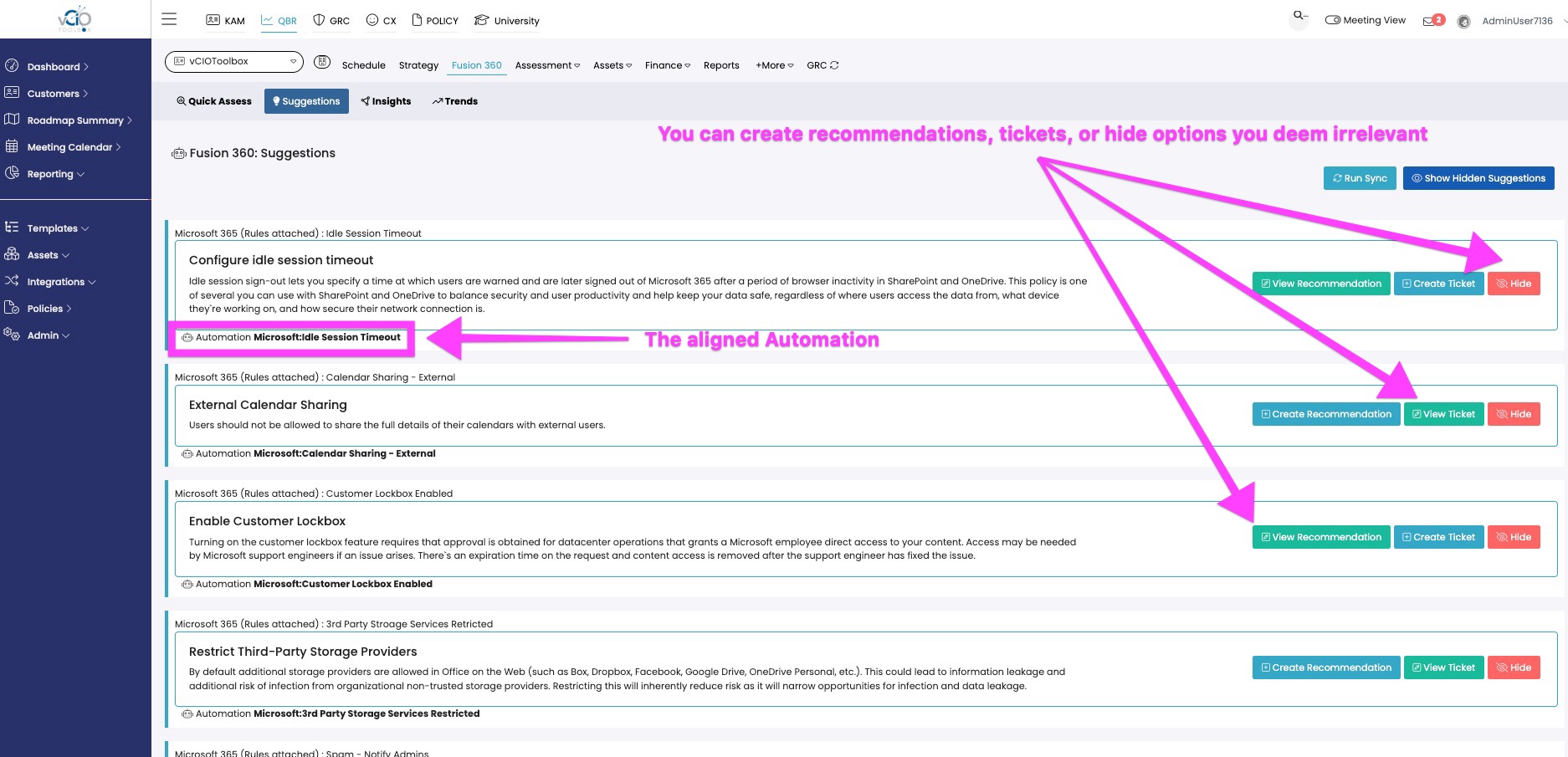Click the Reporting pie chart icon

pyautogui.click(x=12, y=172)
